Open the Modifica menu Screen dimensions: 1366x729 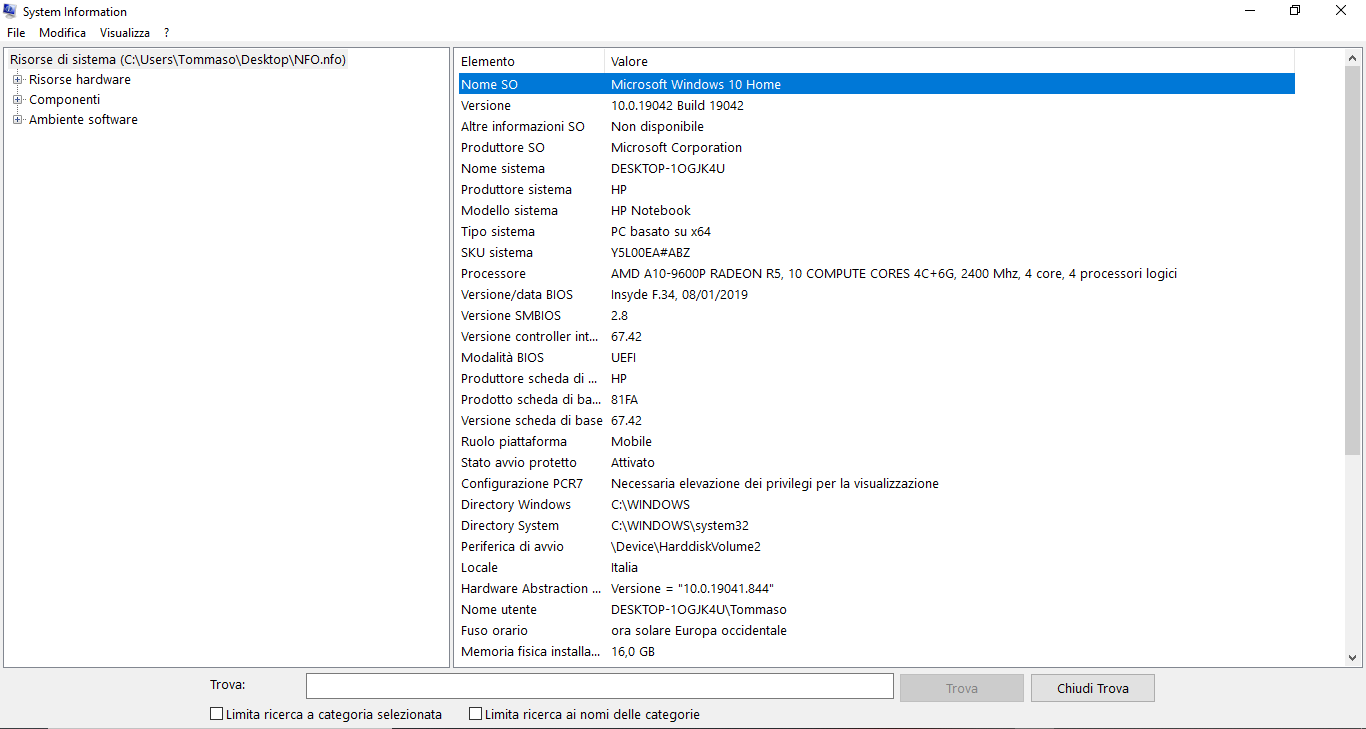pos(63,32)
